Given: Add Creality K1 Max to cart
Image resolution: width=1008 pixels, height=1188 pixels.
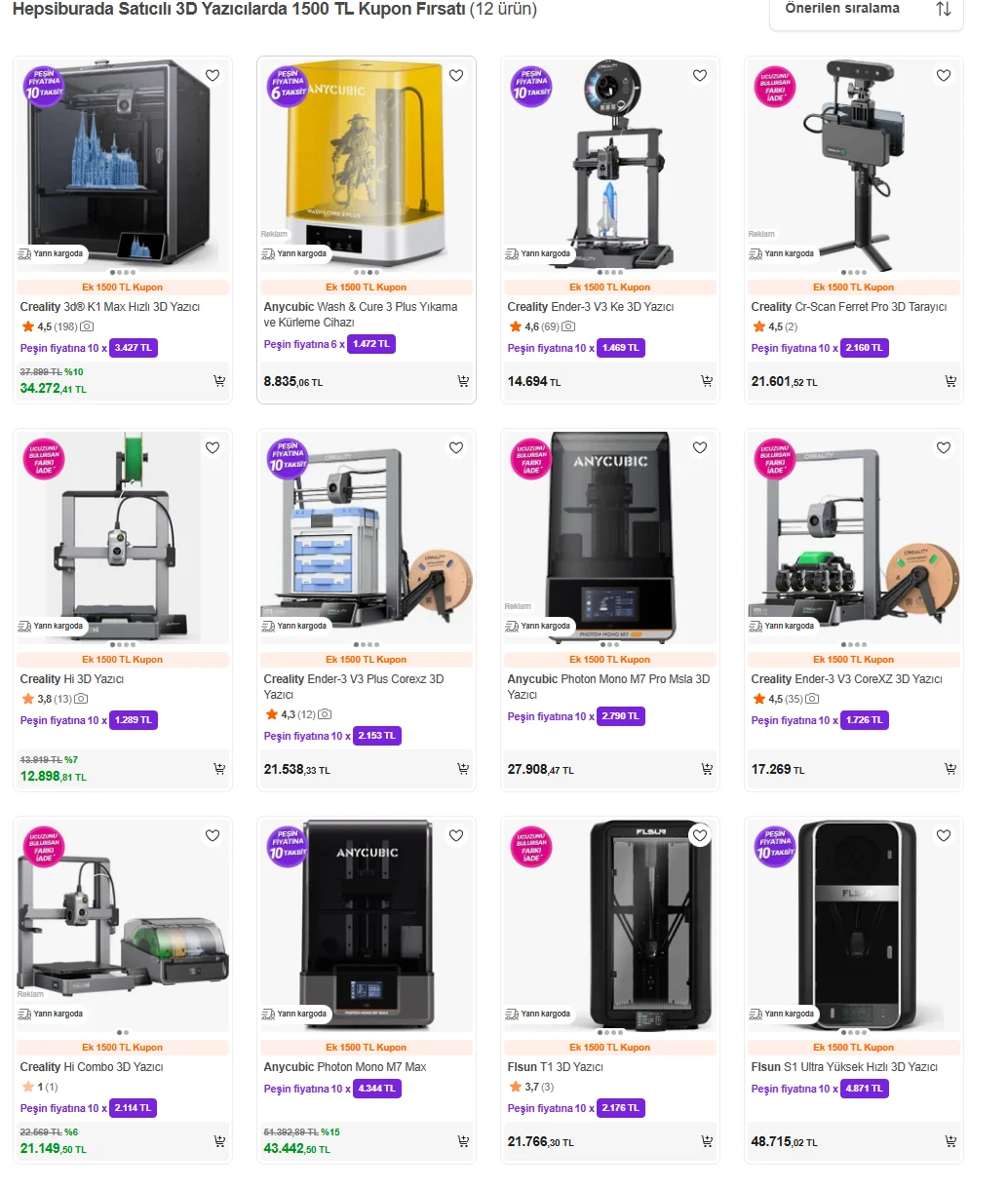Looking at the screenshot, I should 219,381.
